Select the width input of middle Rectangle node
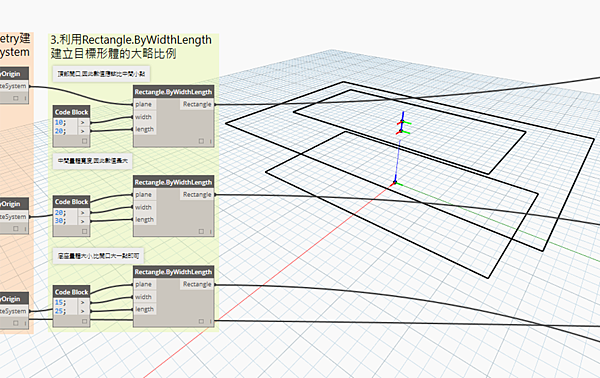 pyautogui.click(x=144, y=207)
